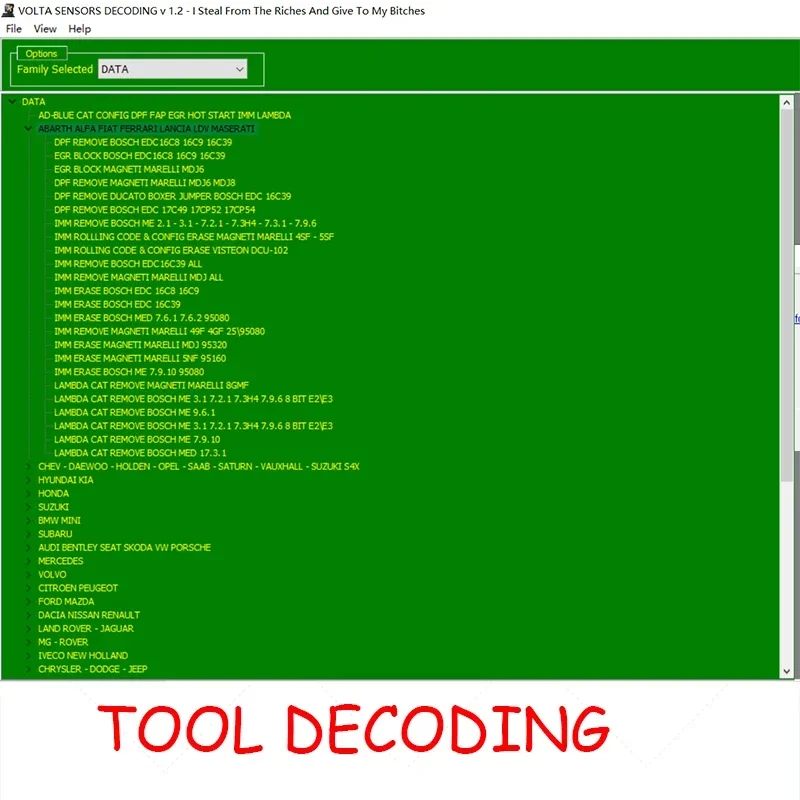Select IMM ERASE BOSCH EDC 16C39
The width and height of the screenshot is (800, 800).
click(x=117, y=305)
